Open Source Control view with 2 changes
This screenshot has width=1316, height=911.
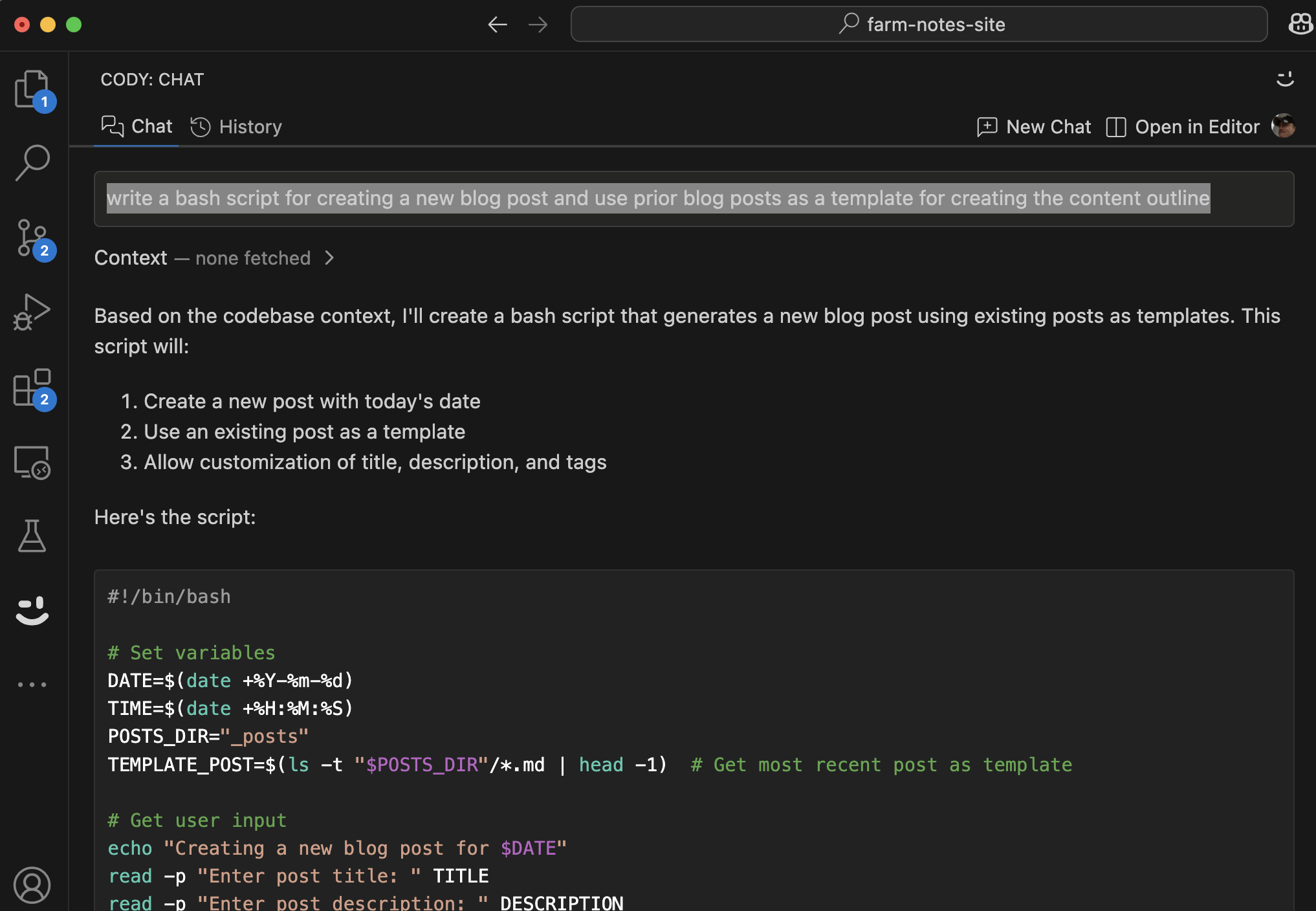point(32,238)
